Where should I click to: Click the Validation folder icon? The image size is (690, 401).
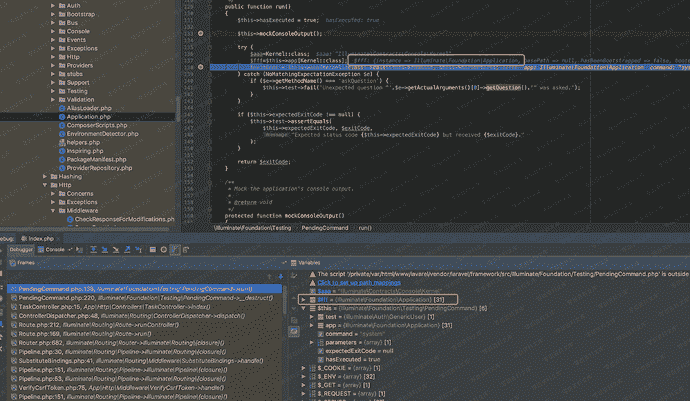click(x=60, y=98)
